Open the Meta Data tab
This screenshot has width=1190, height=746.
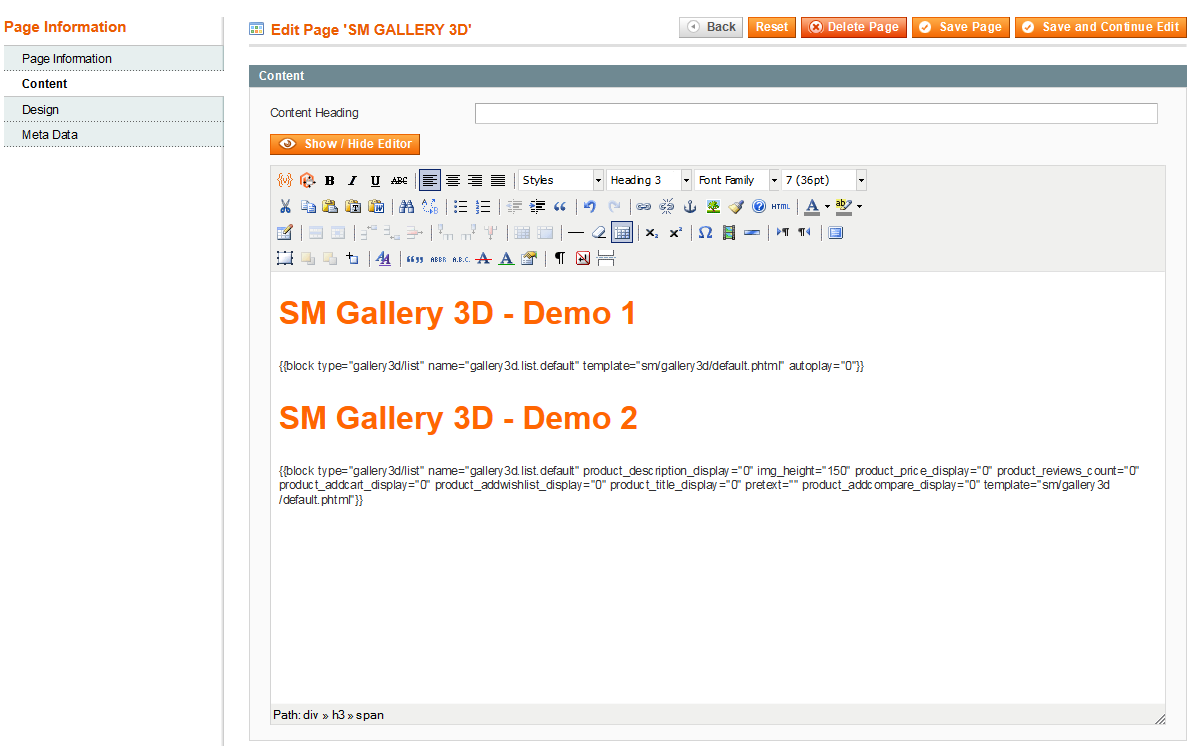coord(114,134)
